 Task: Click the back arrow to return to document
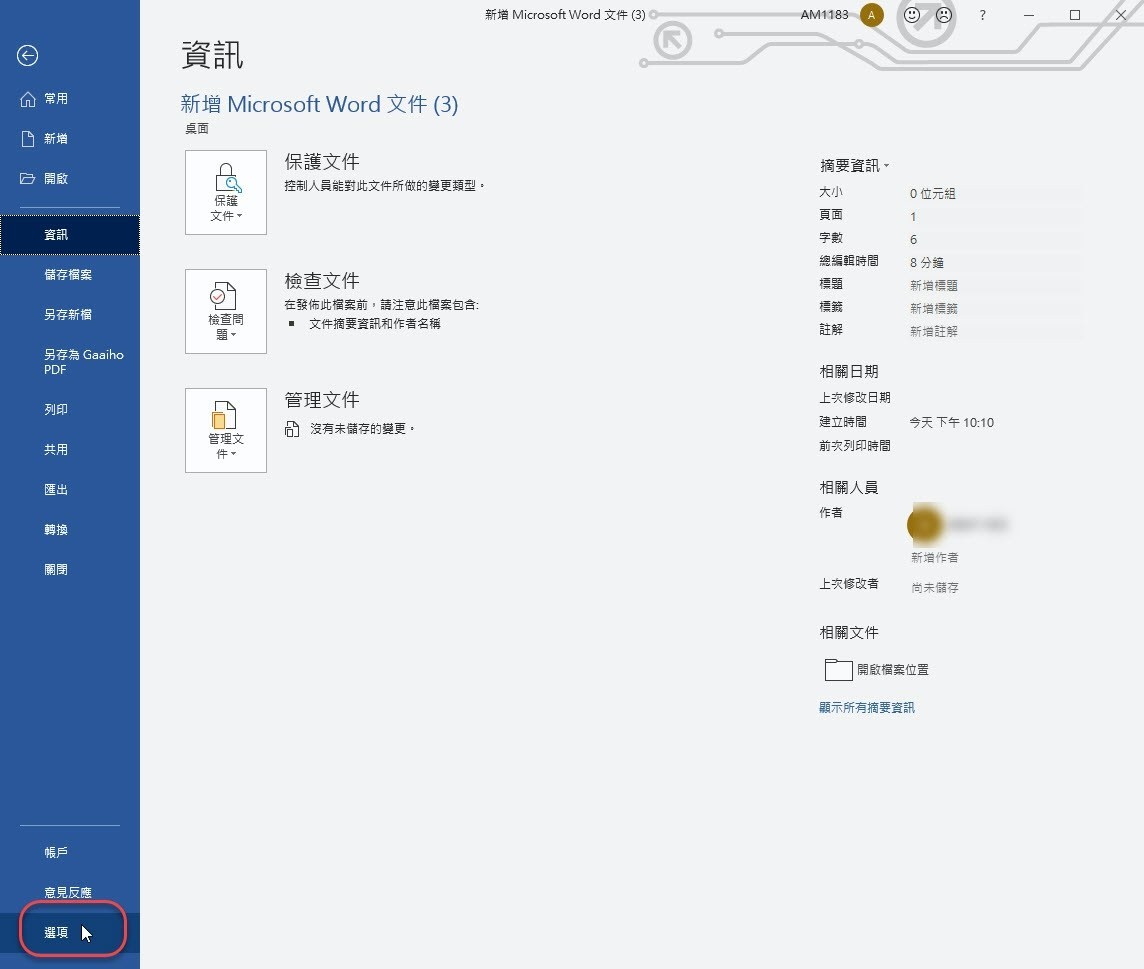28,55
